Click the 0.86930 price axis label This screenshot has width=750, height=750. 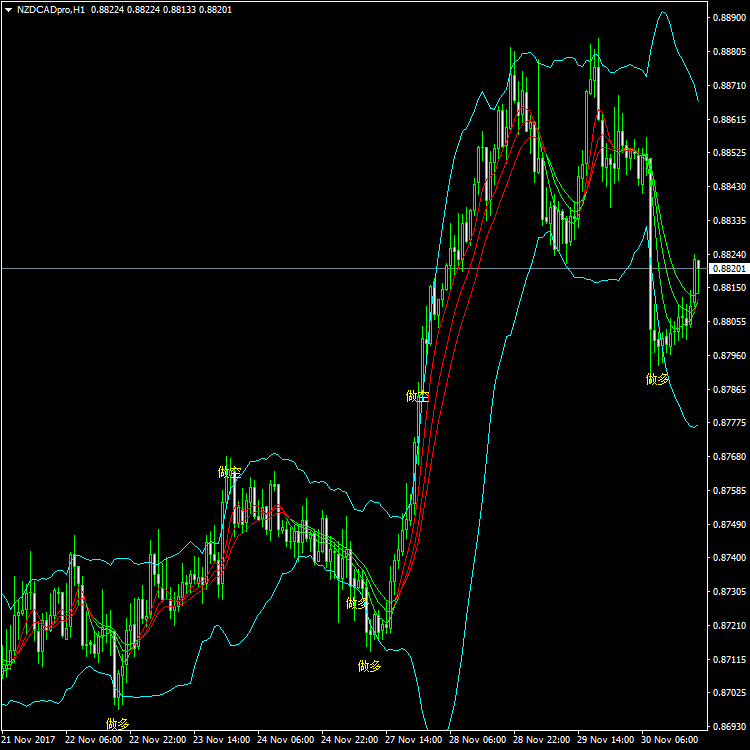[729, 726]
